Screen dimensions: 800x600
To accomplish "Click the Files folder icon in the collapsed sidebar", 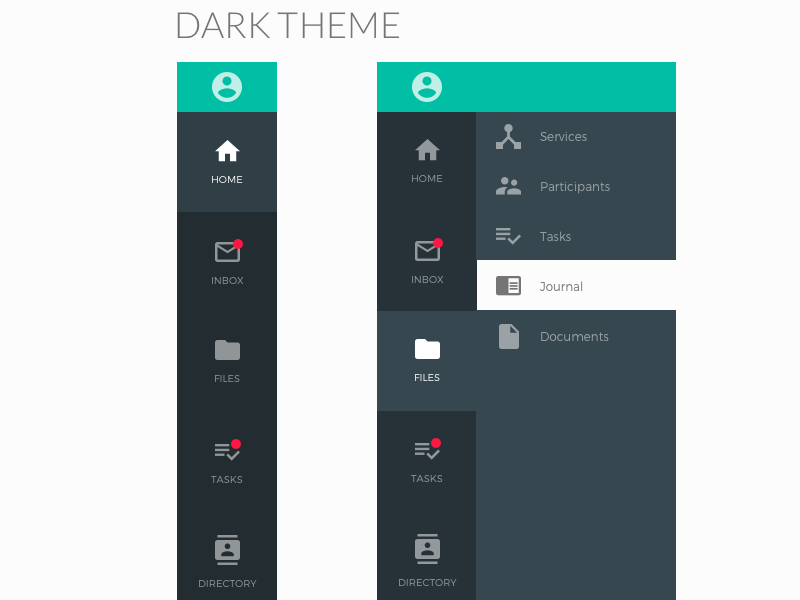I will tap(227, 350).
